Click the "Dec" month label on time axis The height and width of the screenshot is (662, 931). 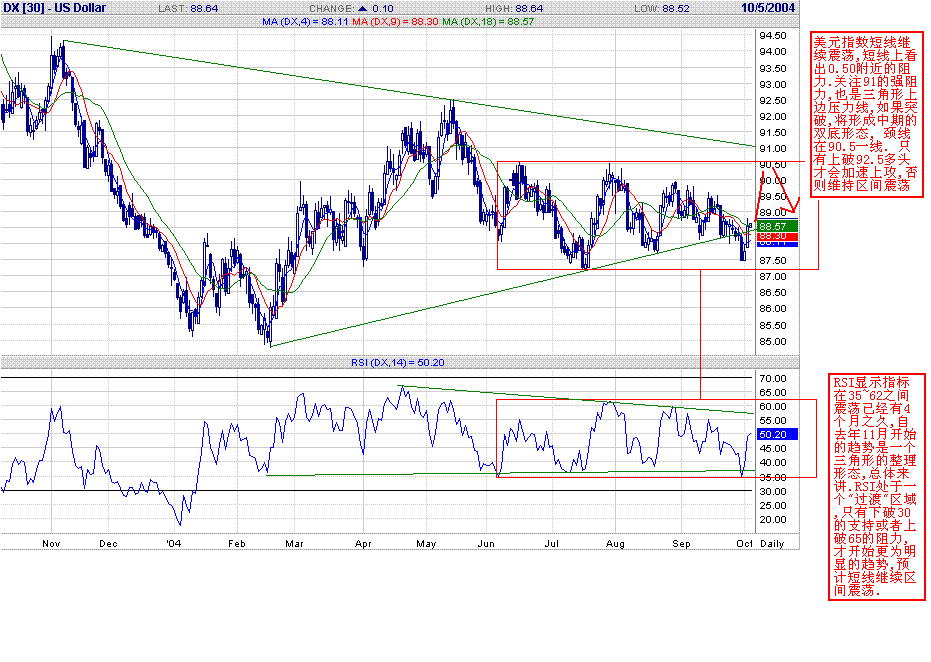(108, 543)
